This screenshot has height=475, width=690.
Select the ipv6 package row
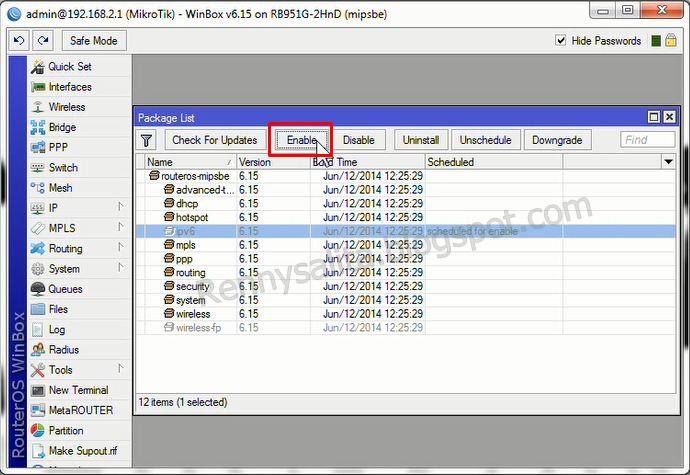[x=405, y=231]
